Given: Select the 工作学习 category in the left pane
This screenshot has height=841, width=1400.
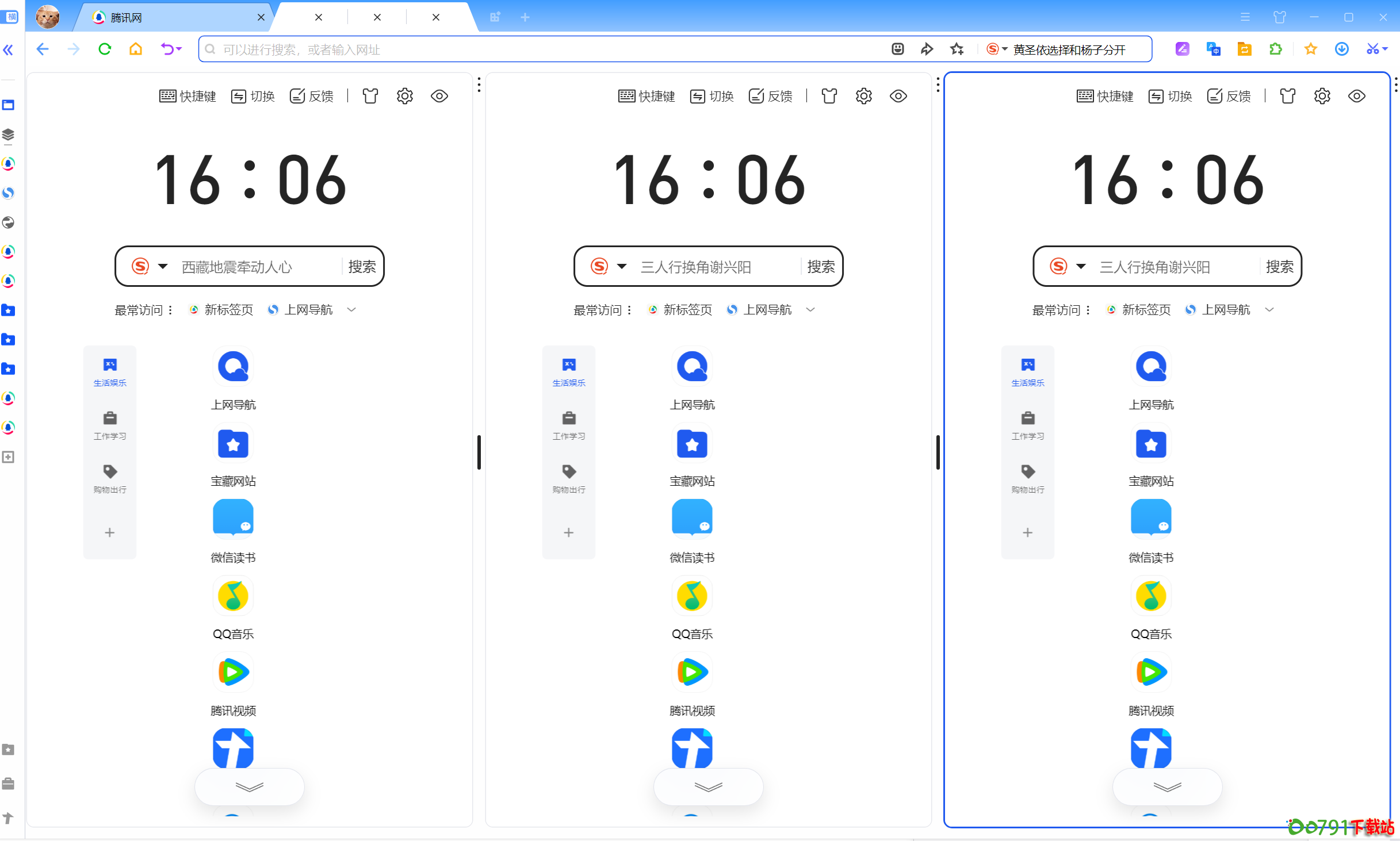Looking at the screenshot, I should (x=110, y=424).
